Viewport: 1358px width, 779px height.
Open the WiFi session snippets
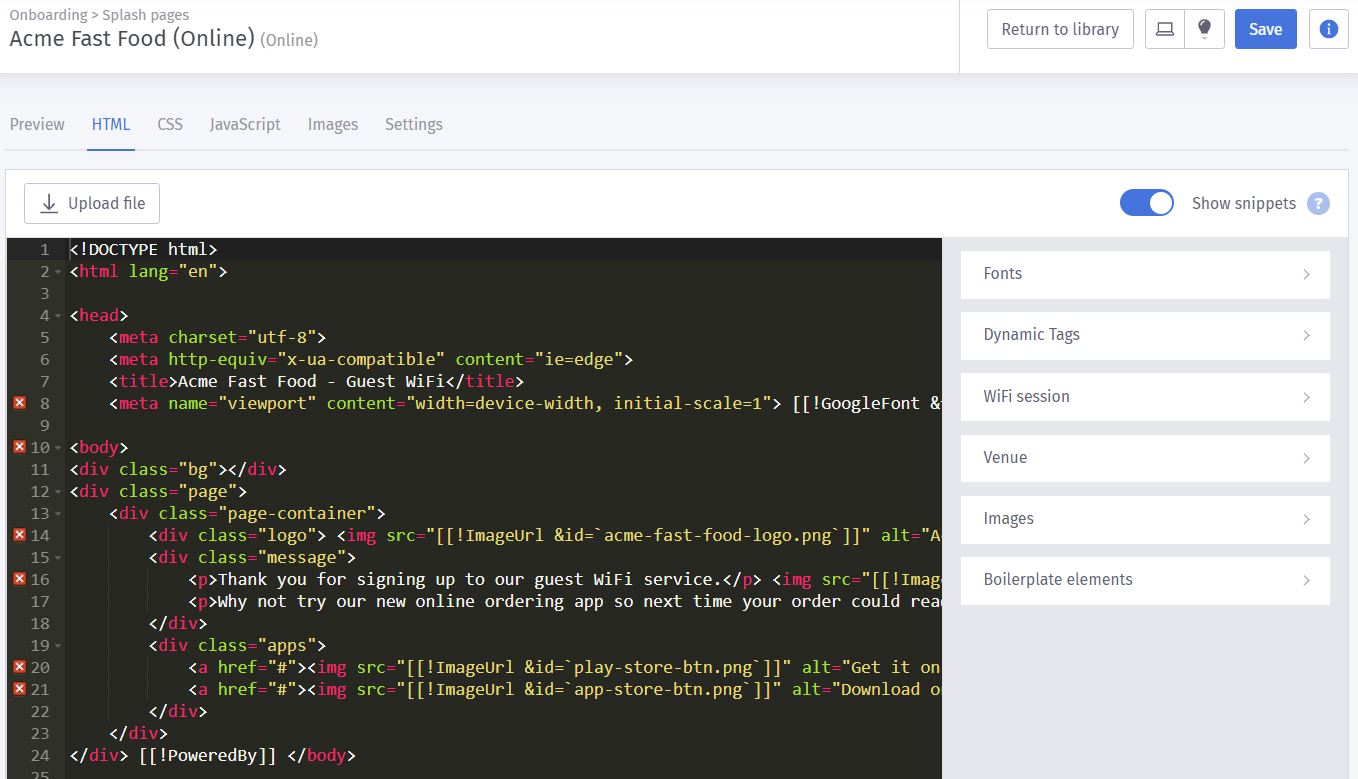1145,397
